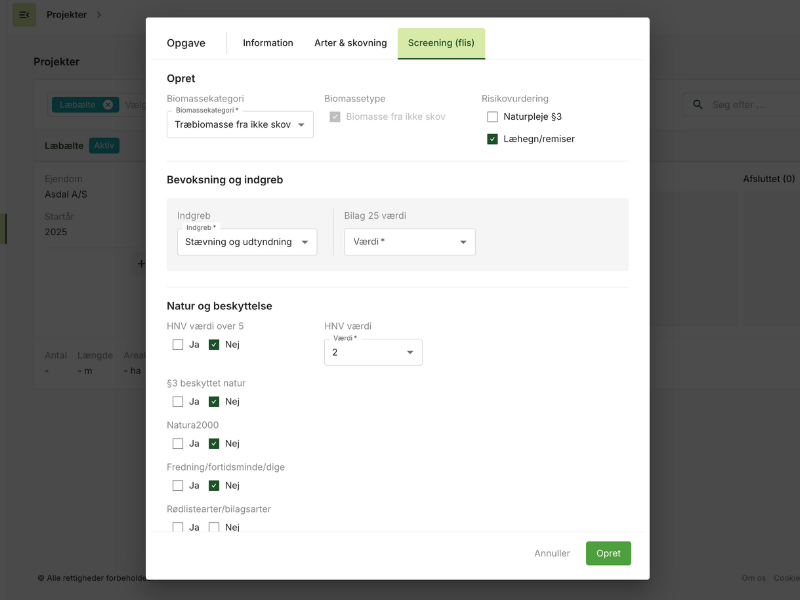Image resolution: width=800 pixels, height=600 pixels.
Task: Toggle Nej for Fredning/fortidsminde/dige
Action: click(214, 486)
